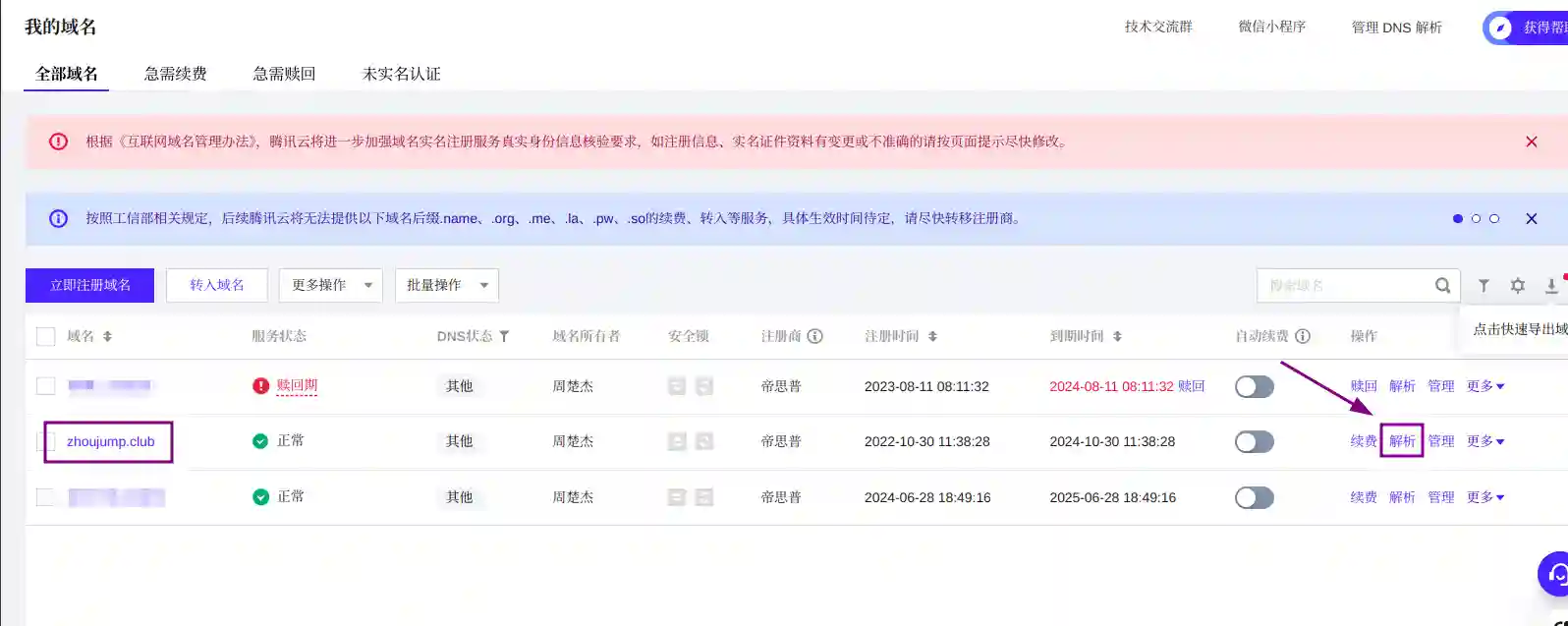Image resolution: width=1568 pixels, height=626 pixels.
Task: Click the search magnifier icon
Action: (x=1442, y=285)
